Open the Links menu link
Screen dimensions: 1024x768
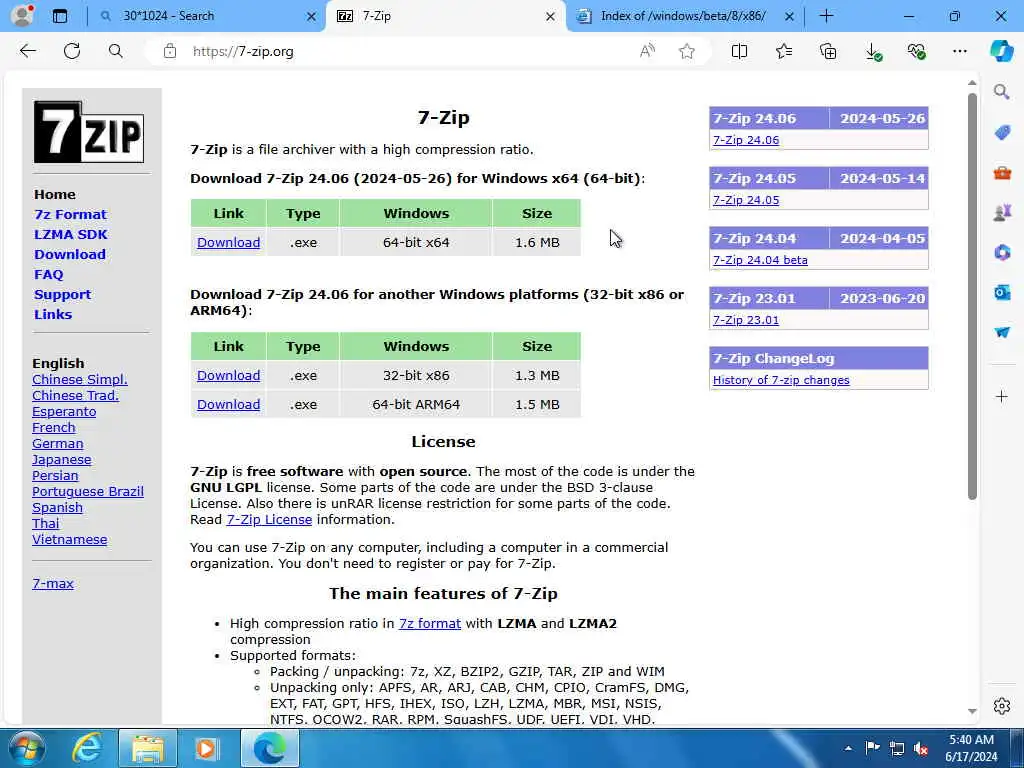pyautogui.click(x=53, y=314)
